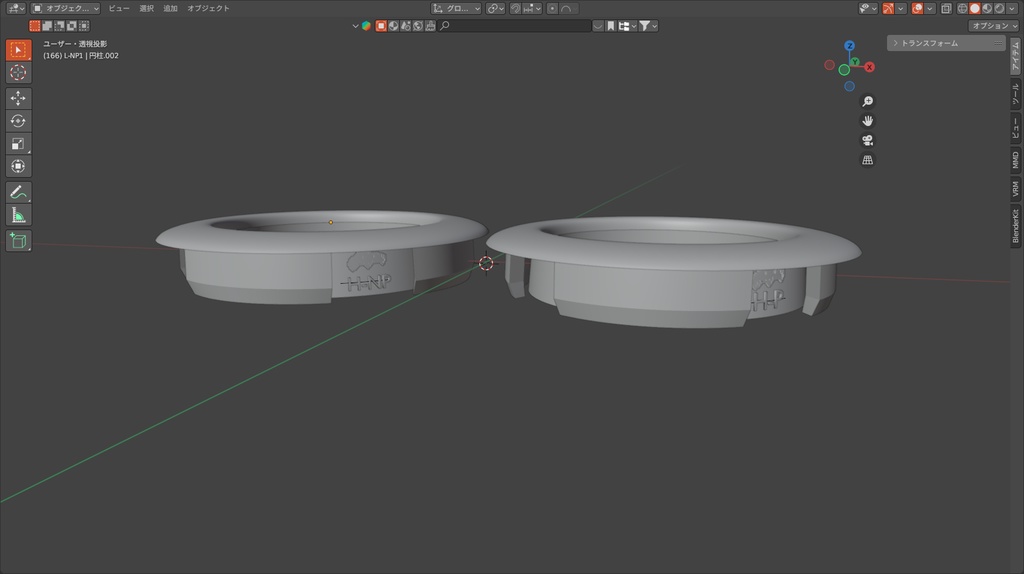The image size is (1024, 574).
Task: Select the Select Box tool
Action: click(18, 50)
